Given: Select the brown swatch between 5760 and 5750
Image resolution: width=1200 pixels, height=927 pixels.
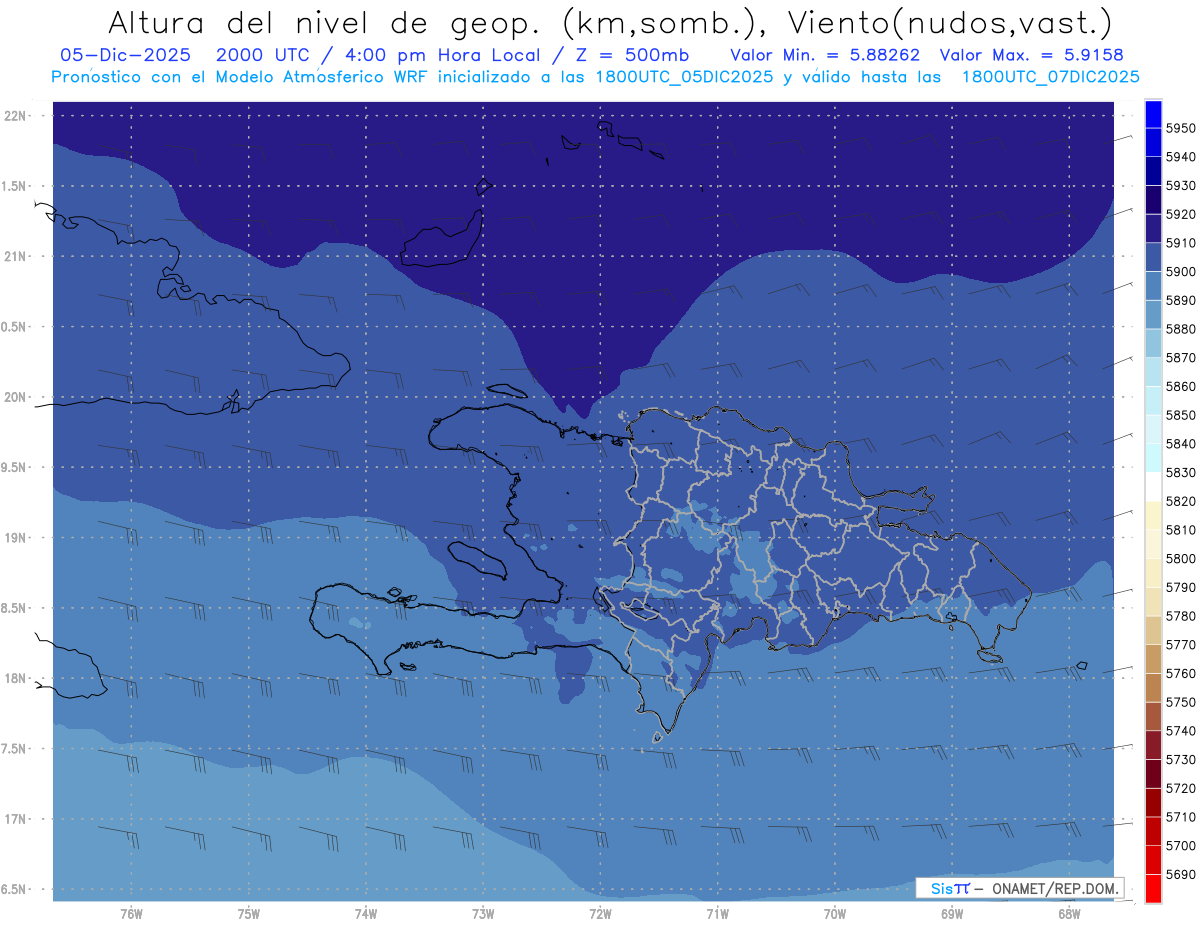Looking at the screenshot, I should pyautogui.click(x=1153, y=688).
